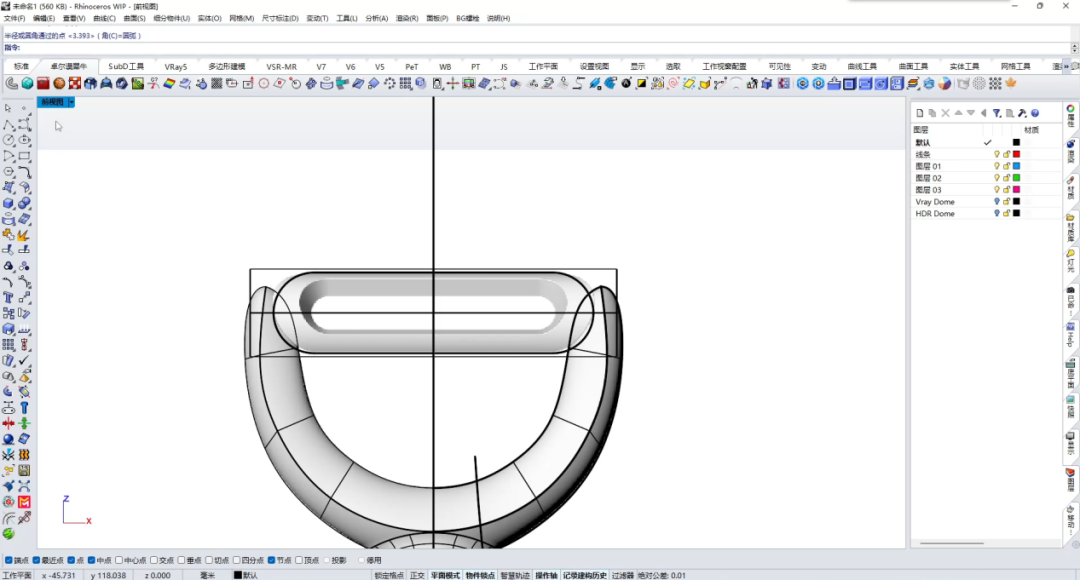Open layer tools hammer icon
Viewport: 1080px width, 580px height.
pyautogui.click(x=1022, y=113)
